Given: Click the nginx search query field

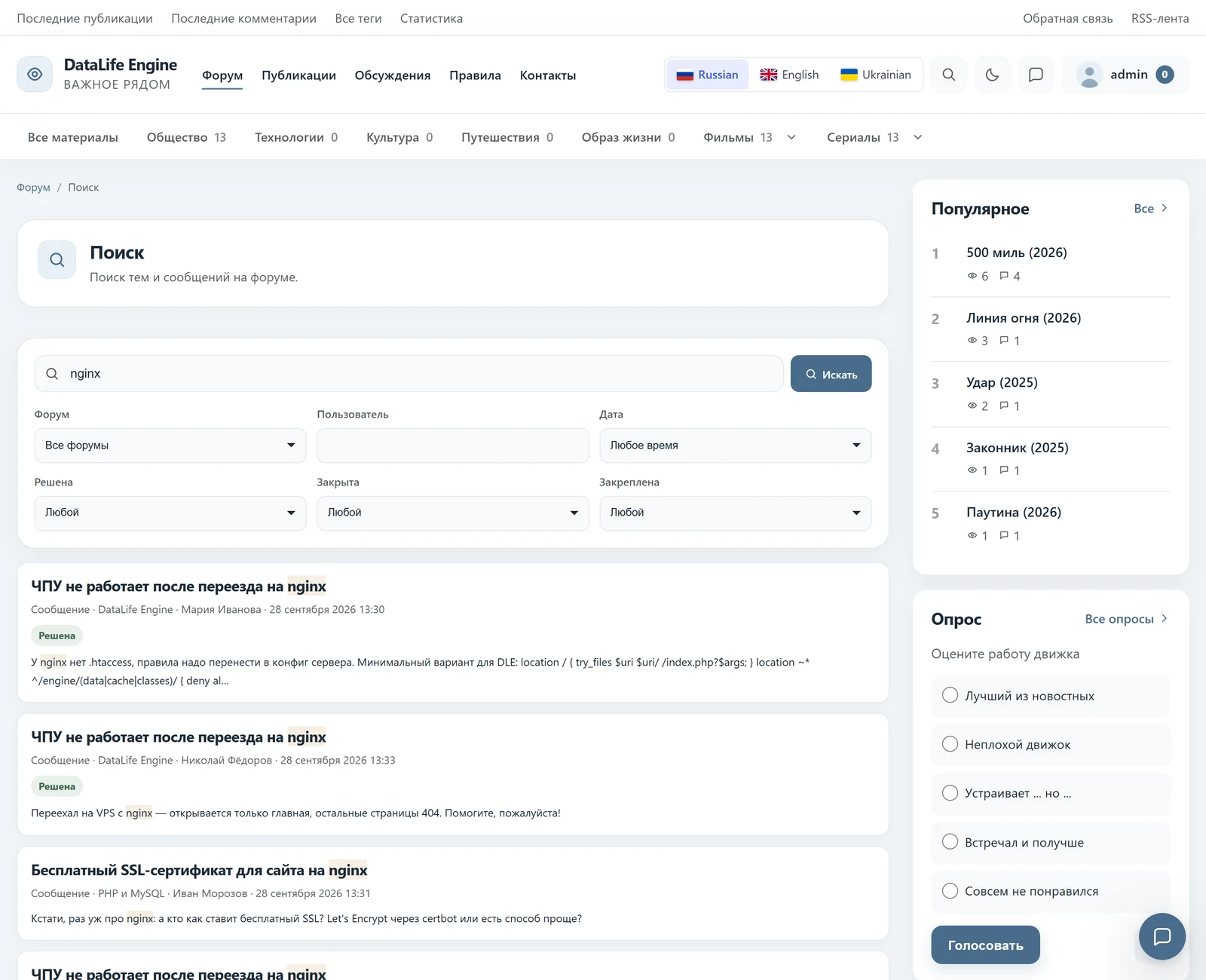Looking at the screenshot, I should tap(409, 374).
